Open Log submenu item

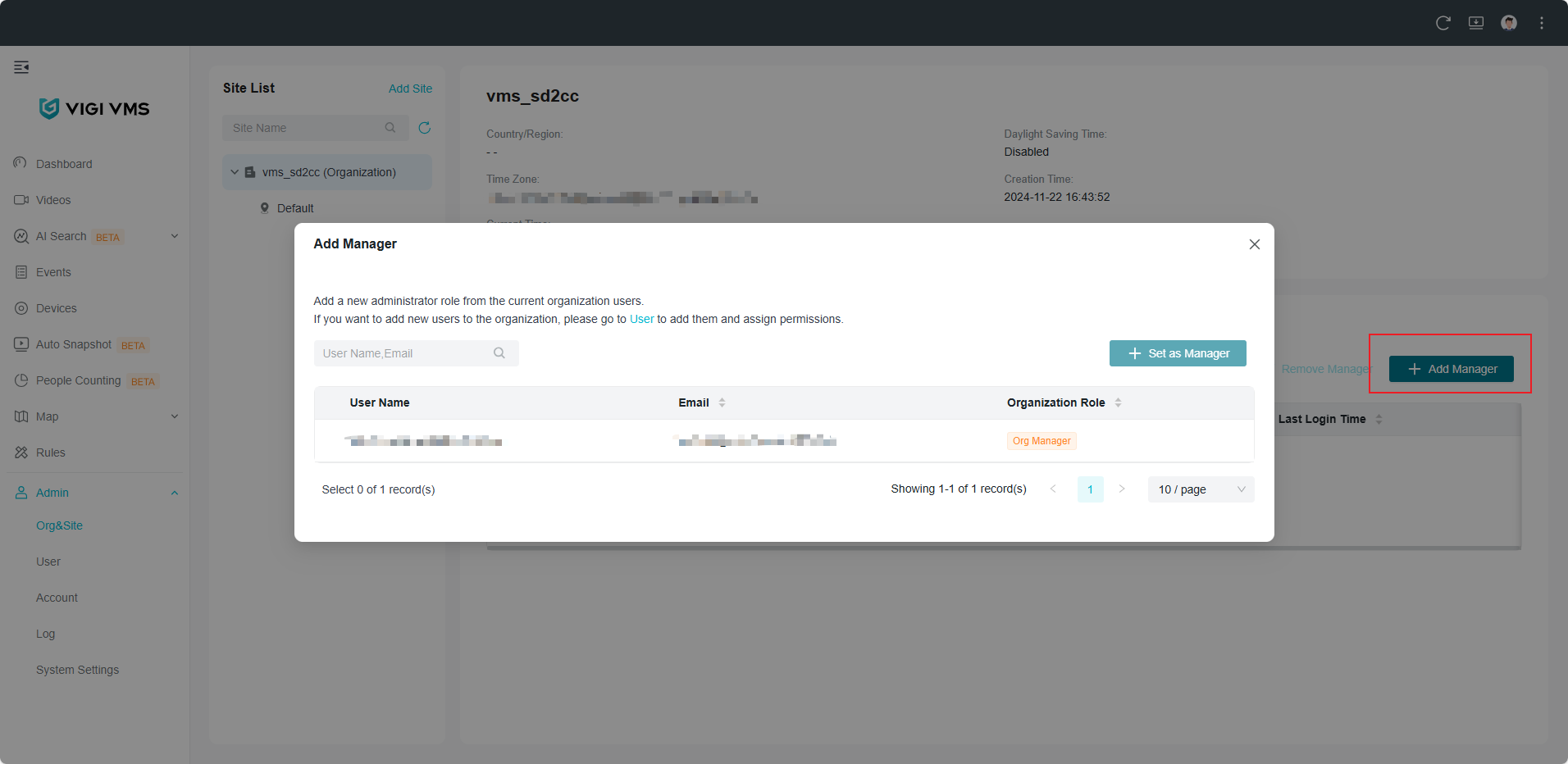coord(45,634)
